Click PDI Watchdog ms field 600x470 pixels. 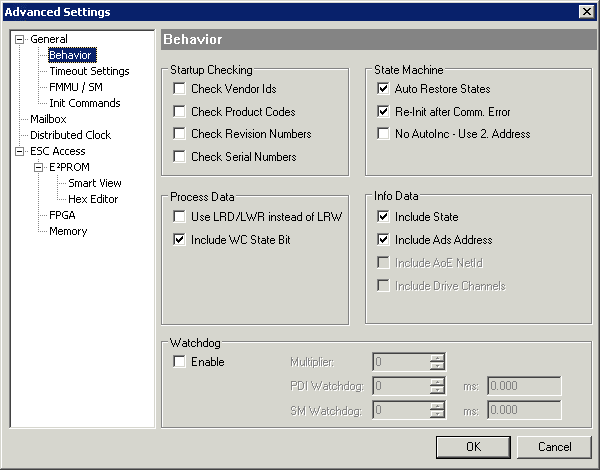tap(524, 386)
